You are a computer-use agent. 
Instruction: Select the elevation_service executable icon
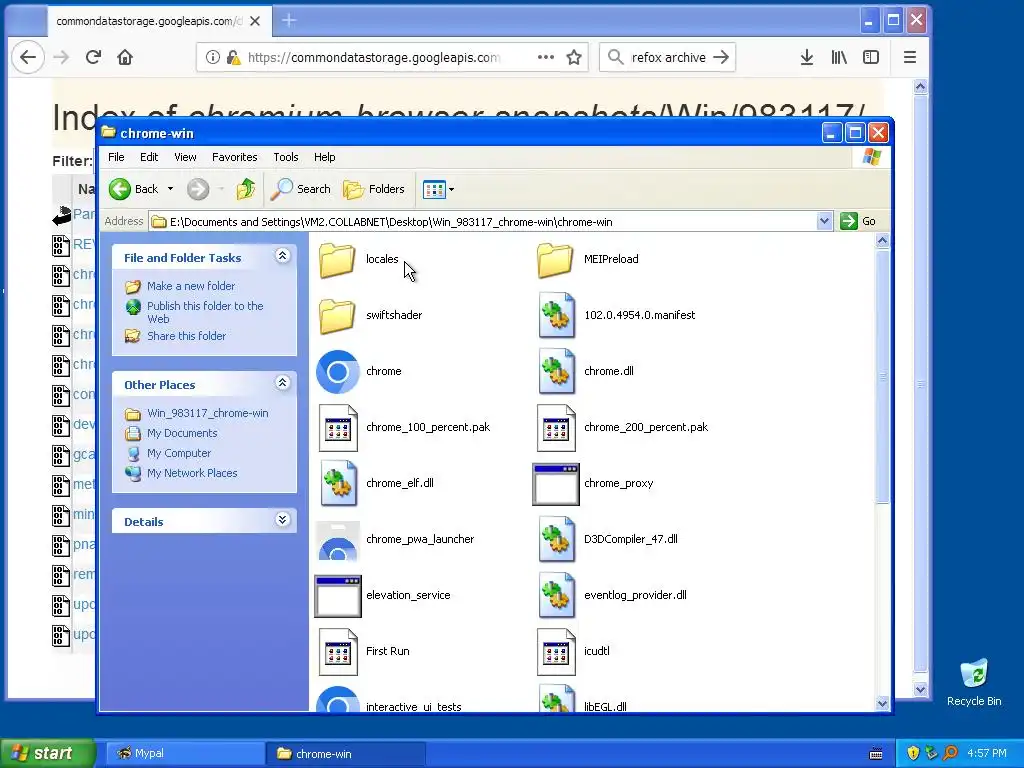point(338,596)
